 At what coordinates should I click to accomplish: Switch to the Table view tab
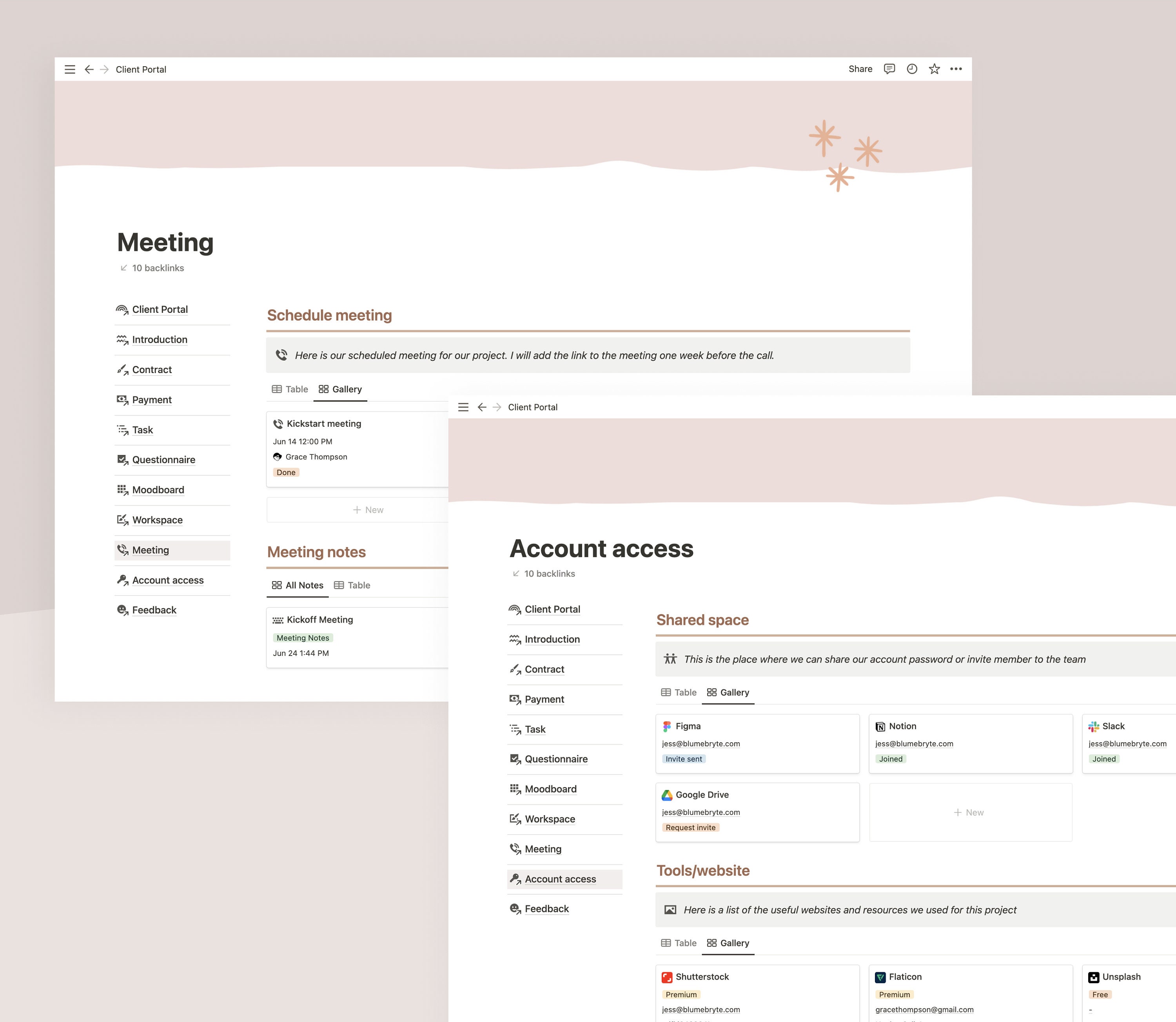(296, 389)
